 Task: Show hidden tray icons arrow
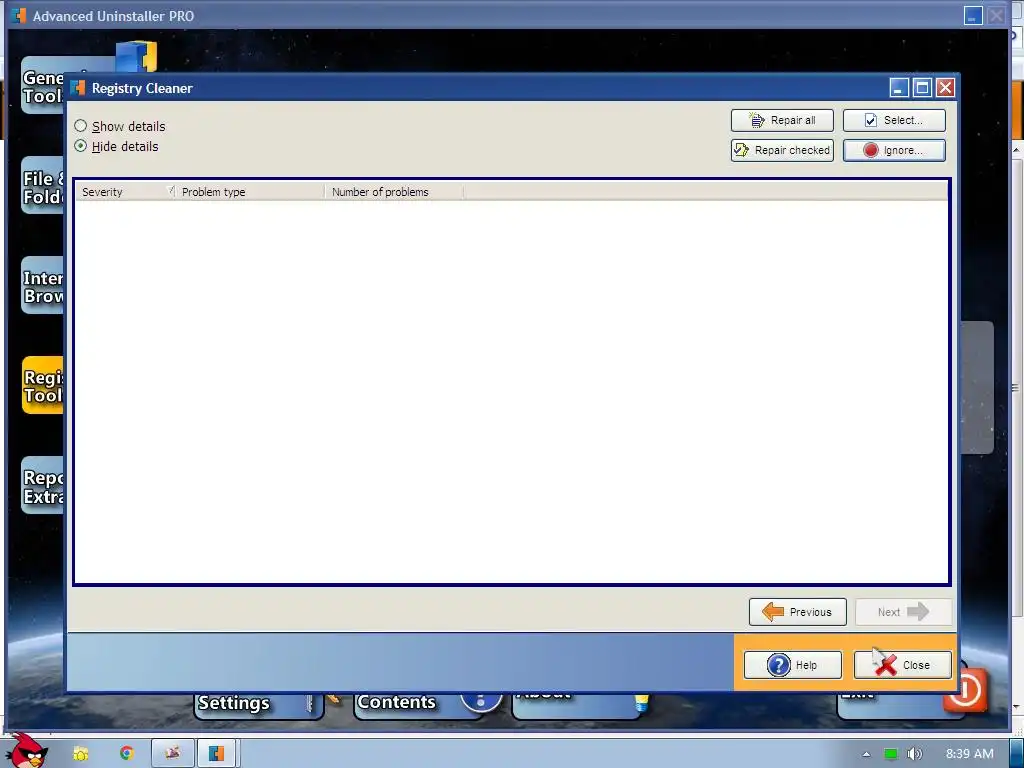coord(866,754)
